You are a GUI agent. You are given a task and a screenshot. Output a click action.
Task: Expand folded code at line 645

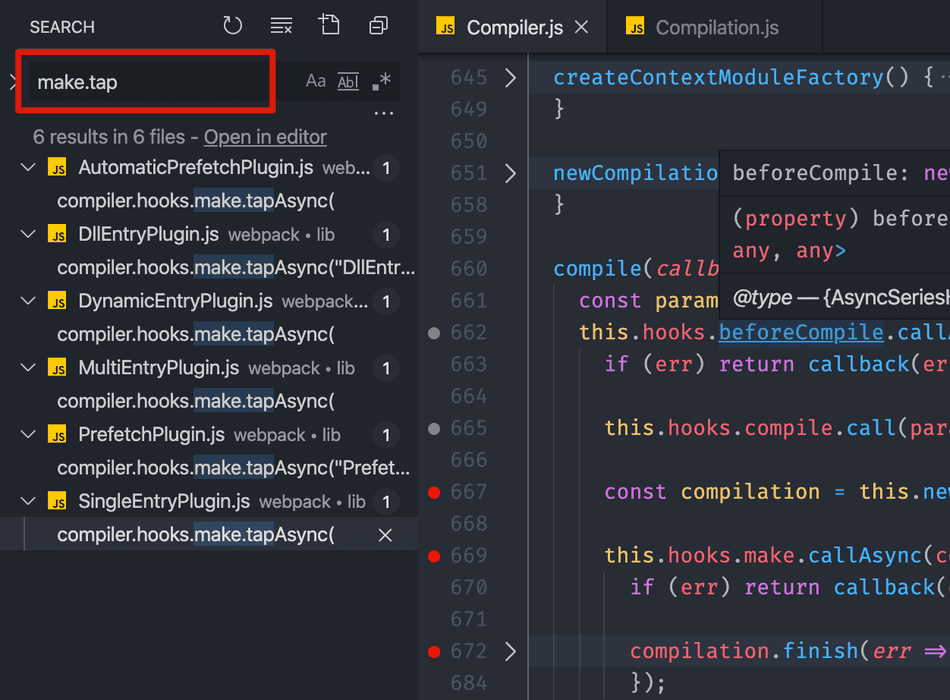point(510,78)
